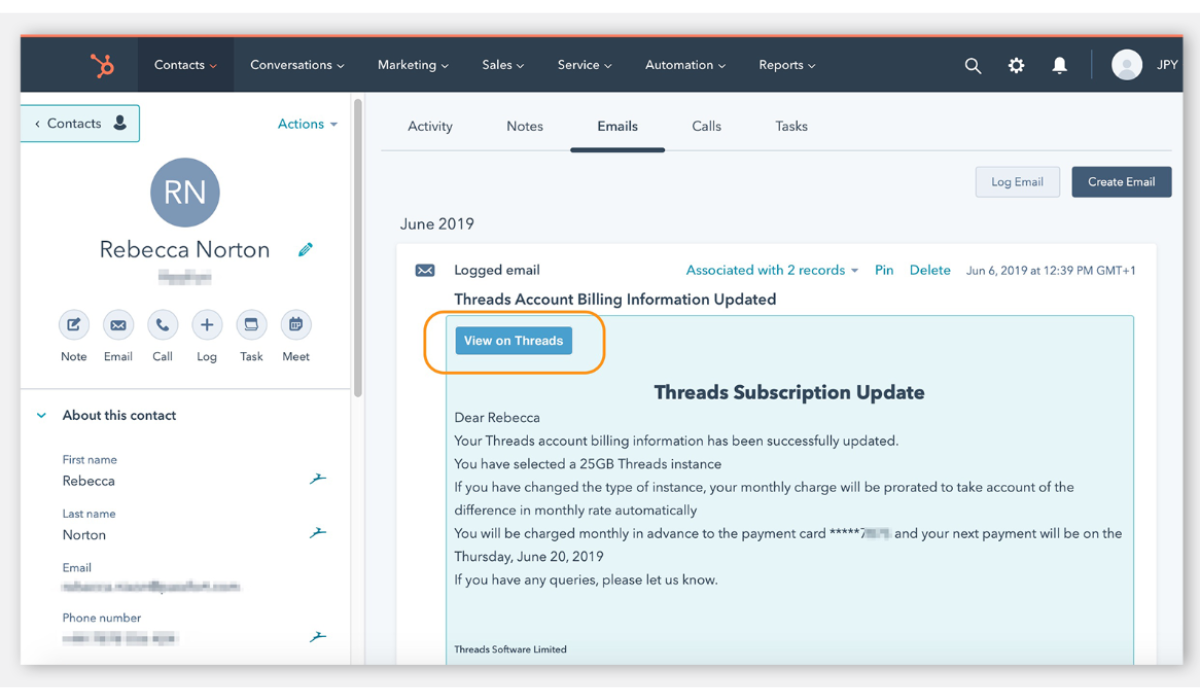Edit Rebecca Norton's name with pencil icon
The height and width of the screenshot is (700, 1200).
[306, 249]
